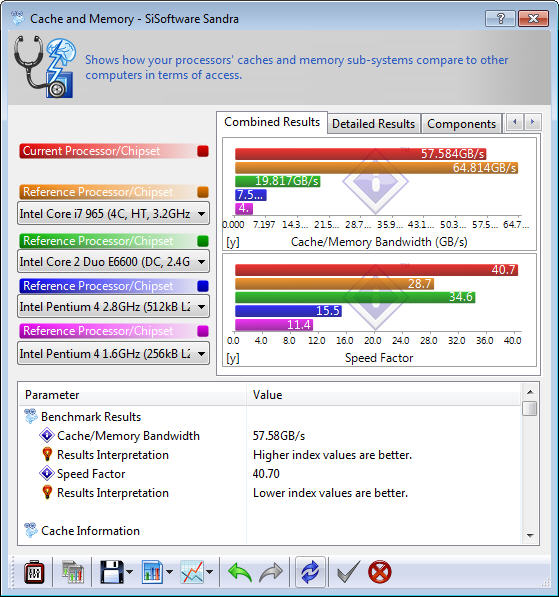Click the green Reference Processor/Chipset label
Image resolution: width=559 pixels, height=597 pixels.
pos(107,241)
